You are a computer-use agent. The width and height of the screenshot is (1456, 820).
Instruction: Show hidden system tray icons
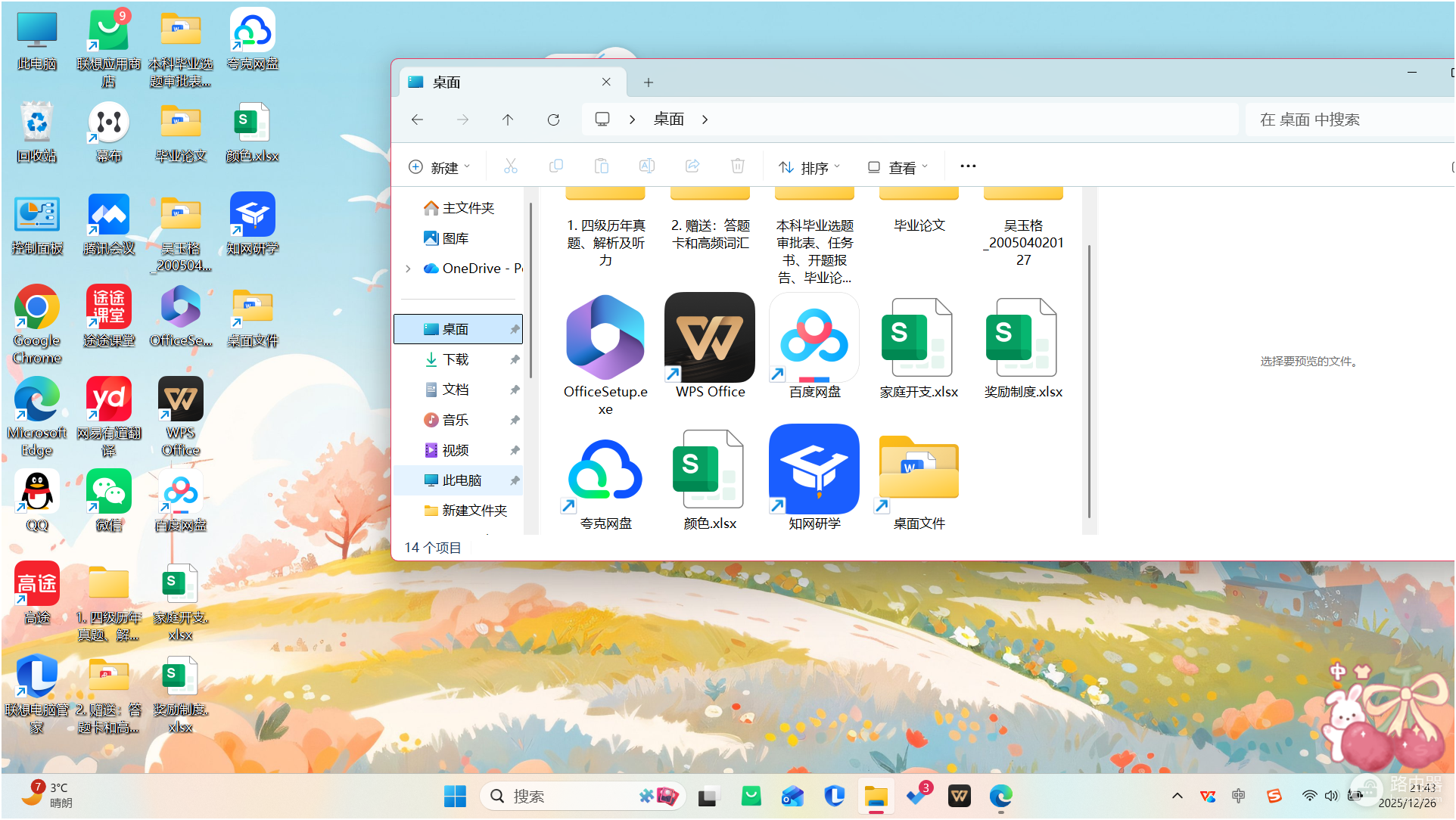(x=1178, y=796)
